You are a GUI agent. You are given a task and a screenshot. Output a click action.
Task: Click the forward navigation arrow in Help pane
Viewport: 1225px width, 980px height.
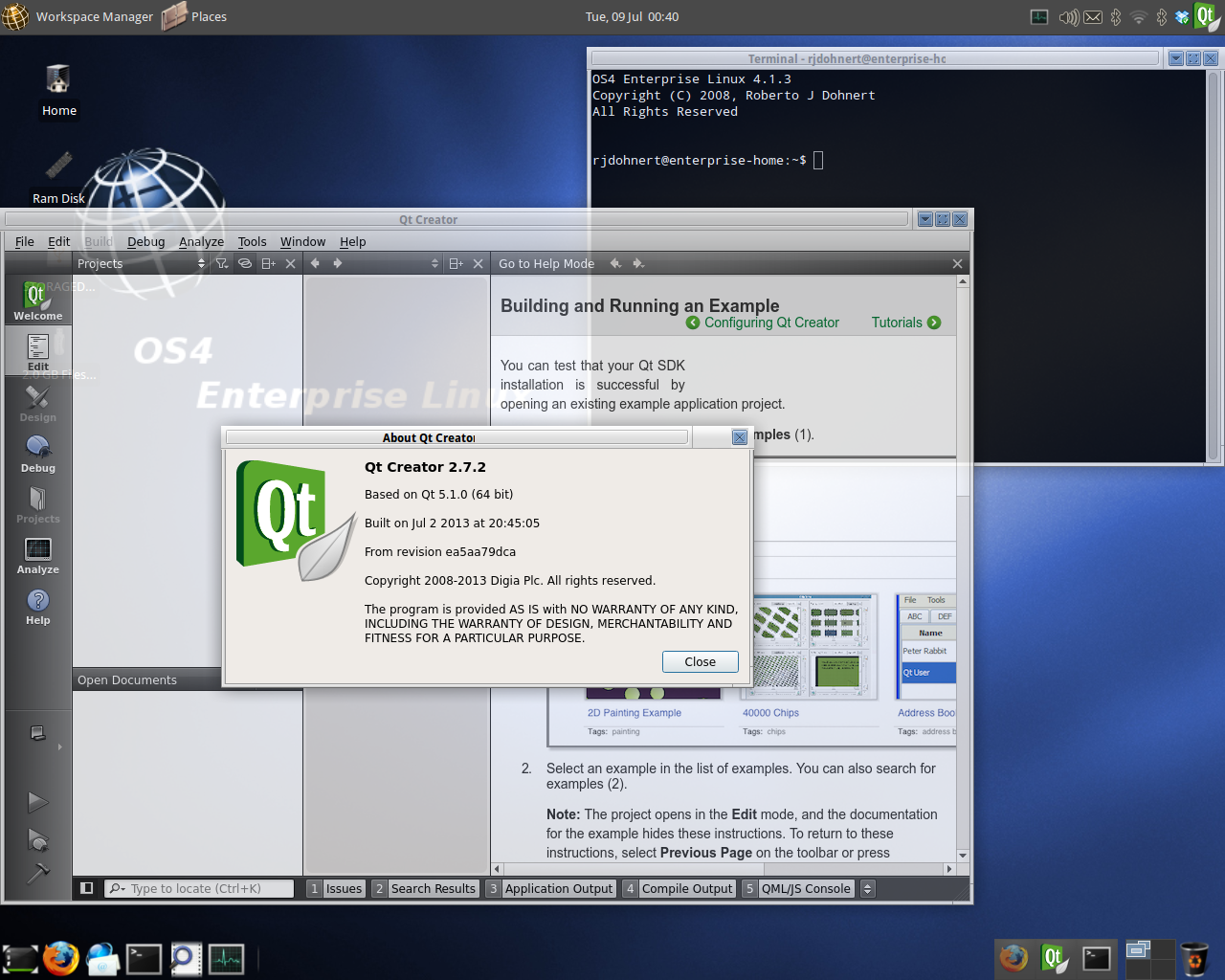click(x=637, y=263)
